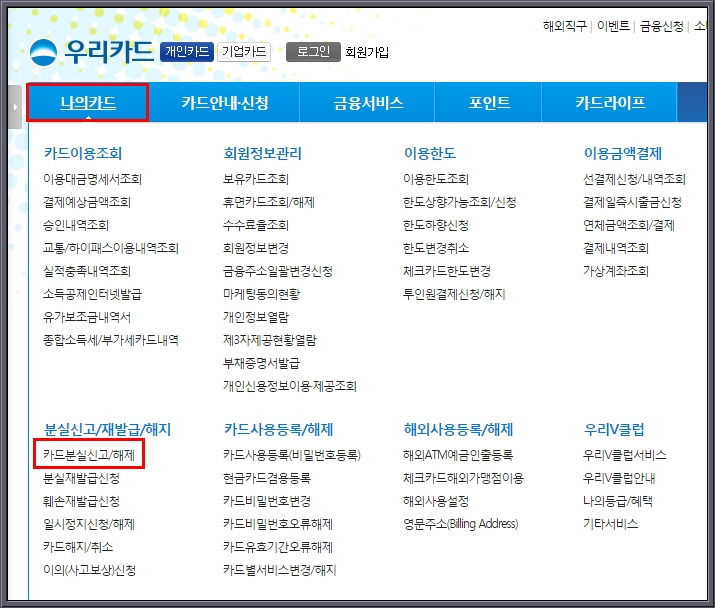Switch to 기업카드
Screen dimensions: 715x608
[244, 52]
